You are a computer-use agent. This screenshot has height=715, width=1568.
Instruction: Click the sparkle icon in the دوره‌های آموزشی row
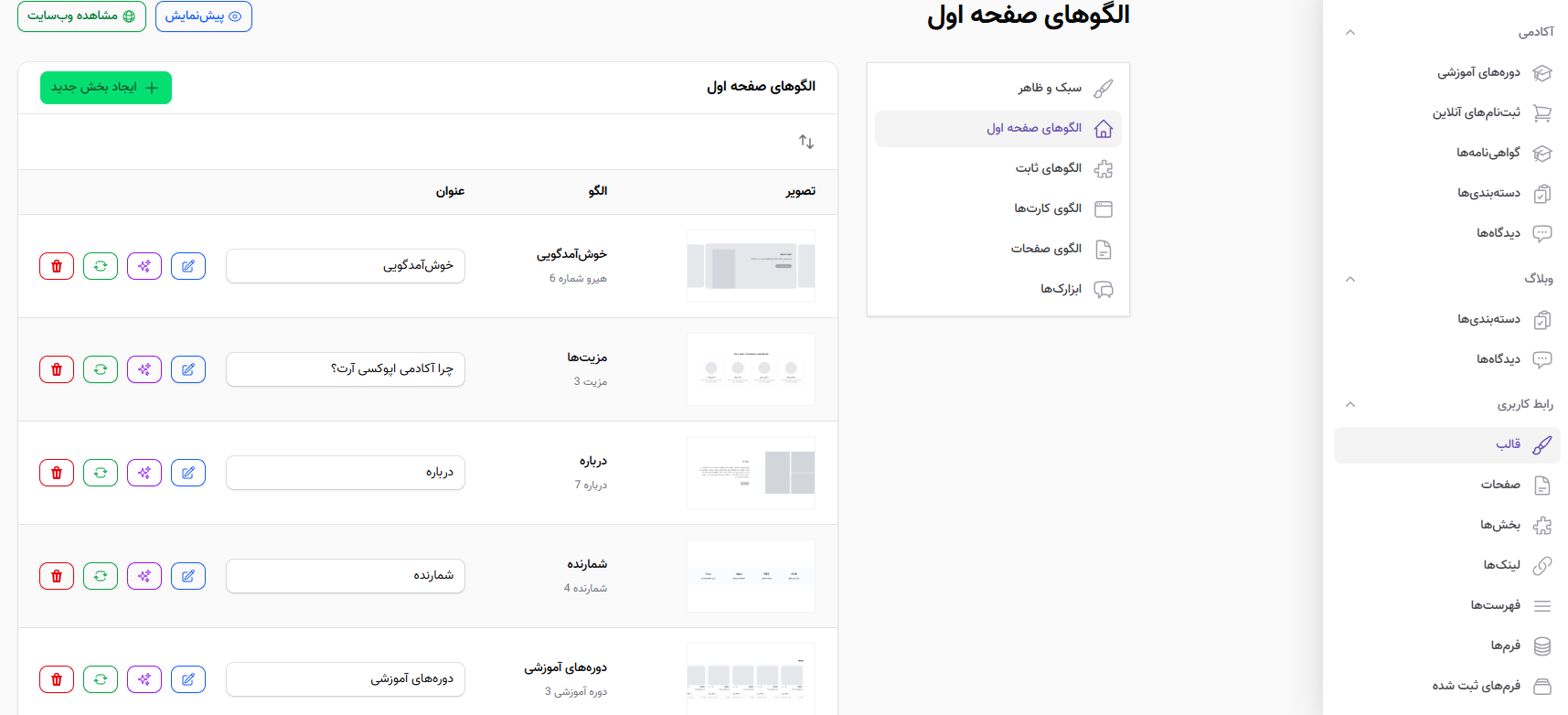[144, 679]
